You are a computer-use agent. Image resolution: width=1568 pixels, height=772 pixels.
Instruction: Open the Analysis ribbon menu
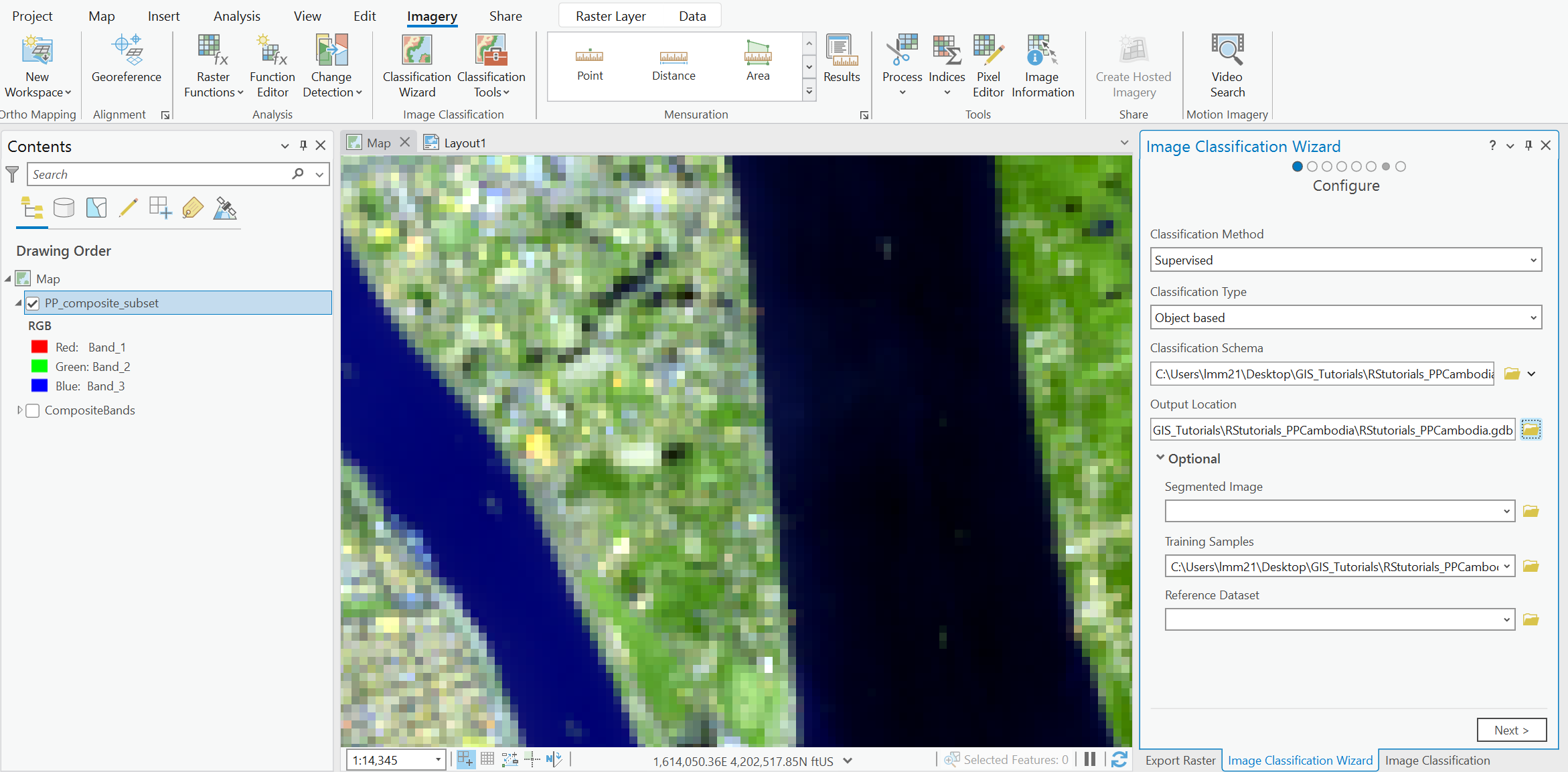tap(236, 15)
